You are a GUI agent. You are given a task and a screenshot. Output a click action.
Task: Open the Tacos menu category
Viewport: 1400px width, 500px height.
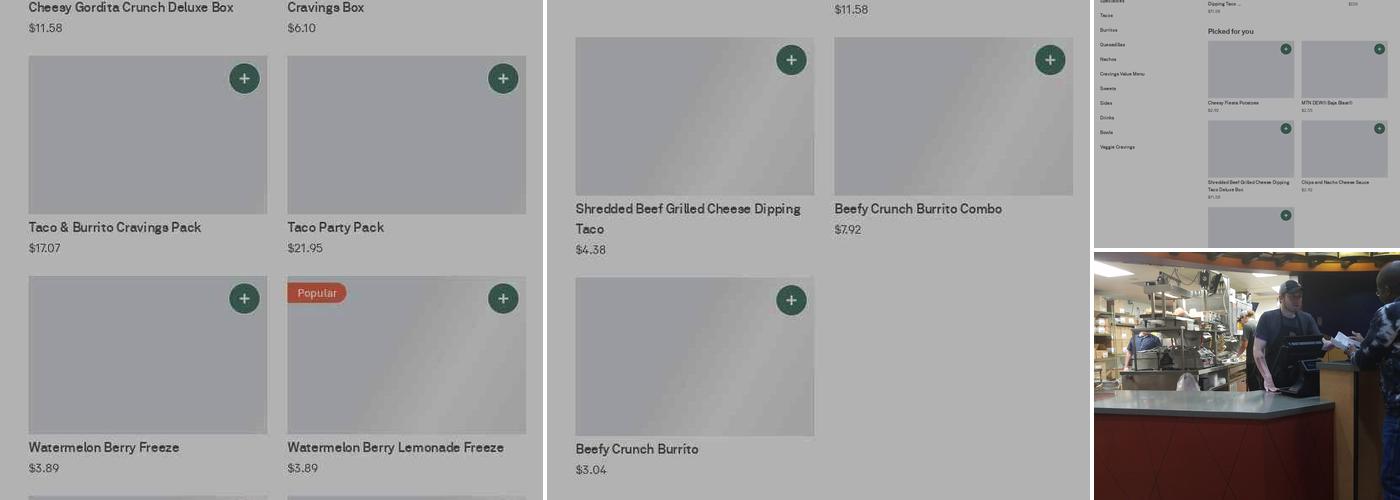pos(1106,16)
